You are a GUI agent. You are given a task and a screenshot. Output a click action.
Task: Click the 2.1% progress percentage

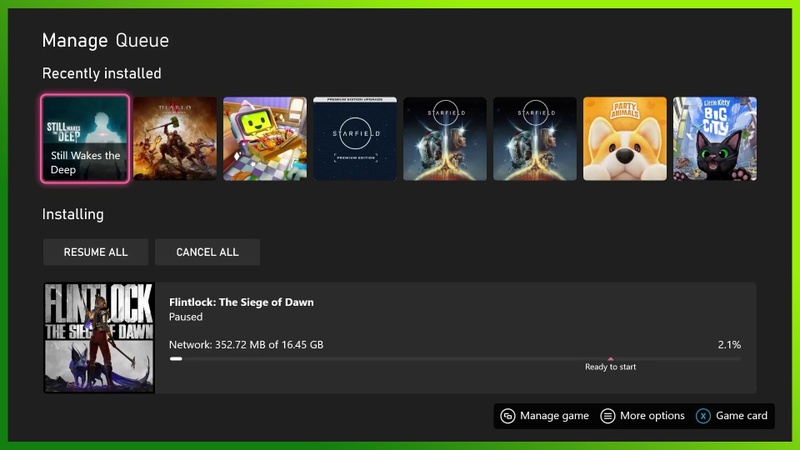(x=729, y=345)
